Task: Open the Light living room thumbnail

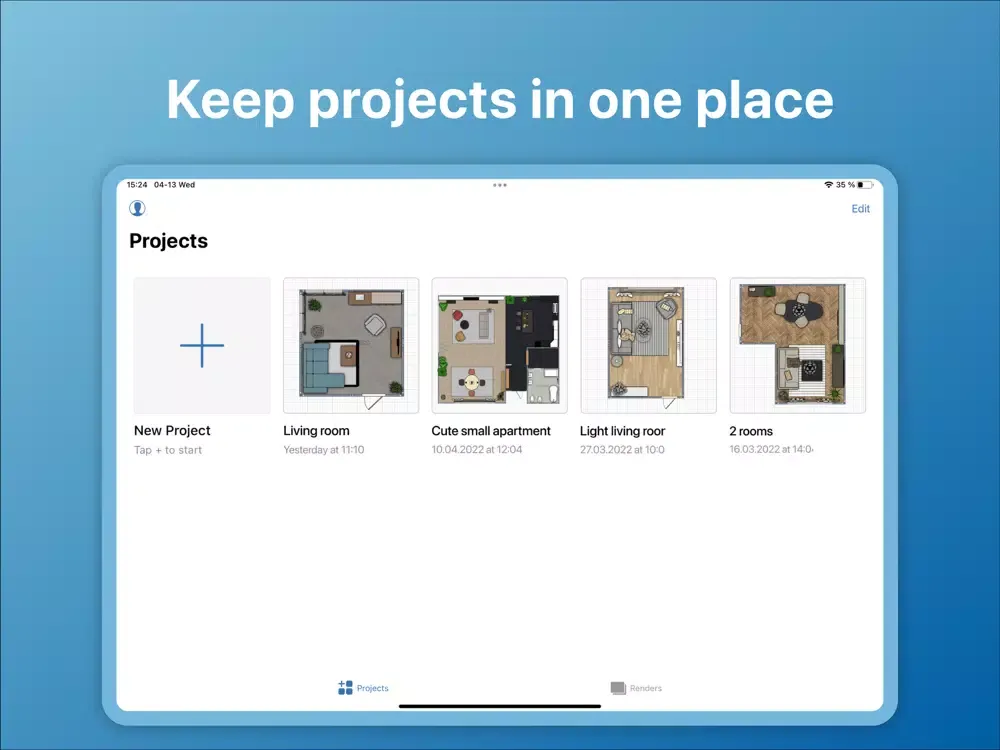Action: pyautogui.click(x=649, y=345)
